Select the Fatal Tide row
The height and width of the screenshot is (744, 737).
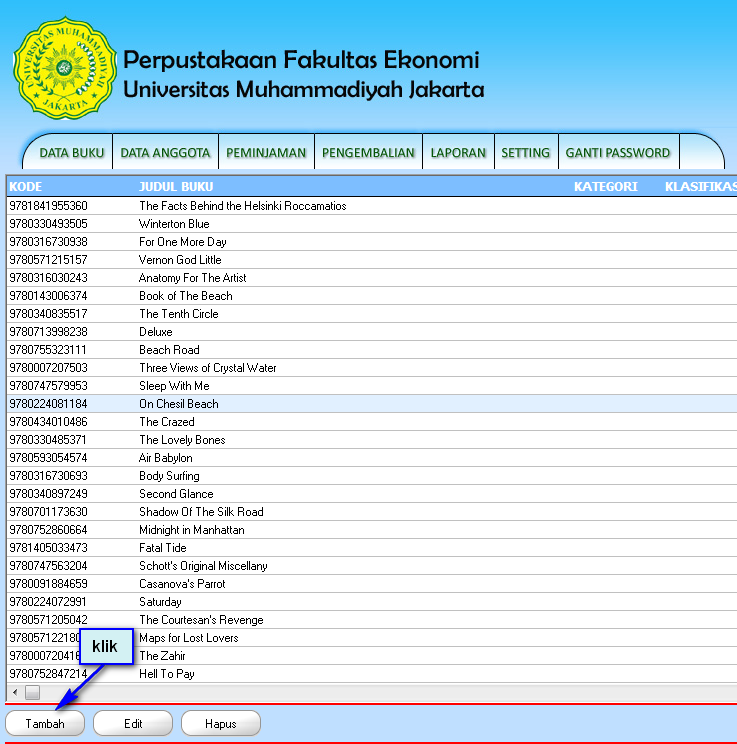point(372,549)
